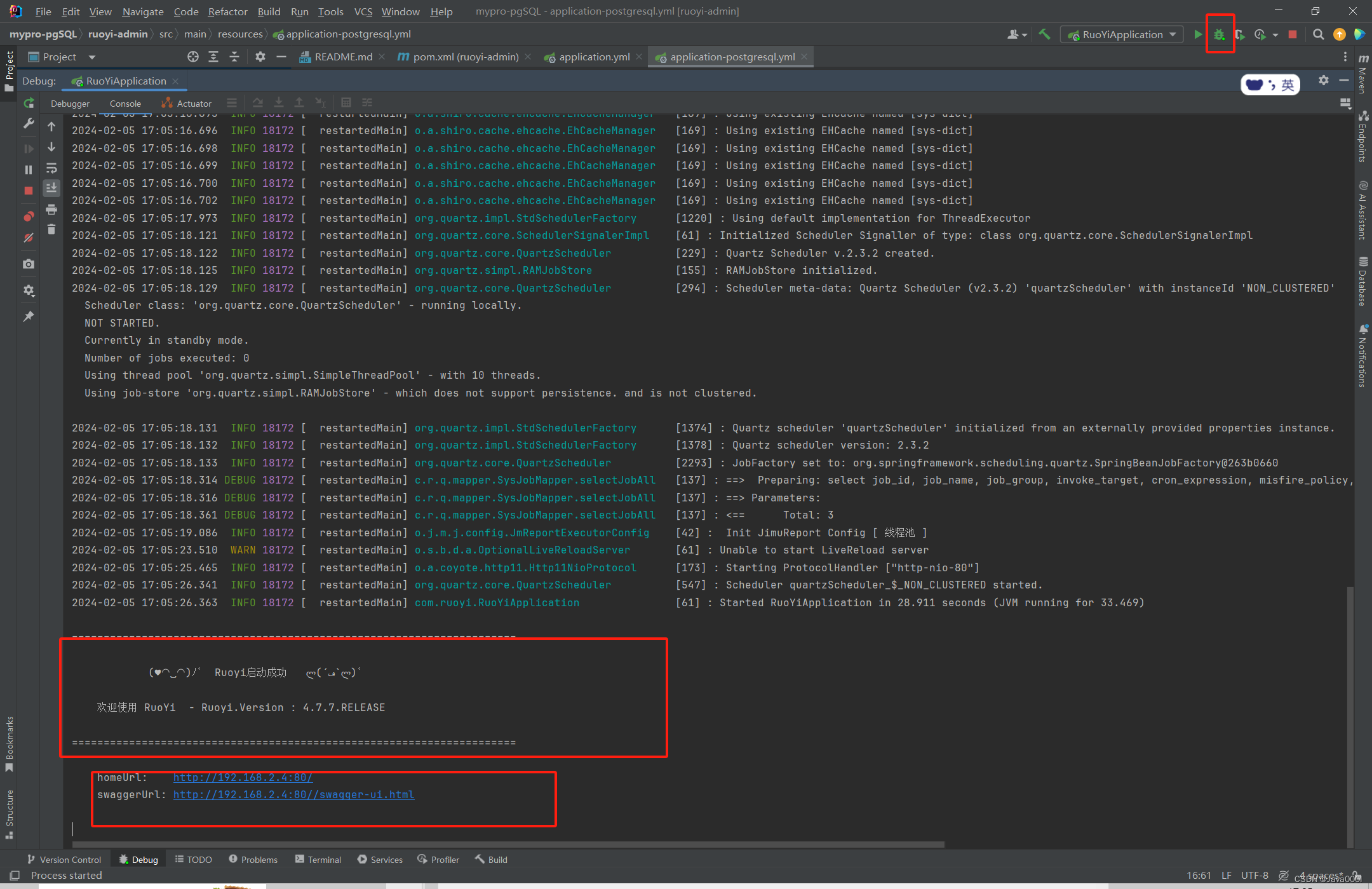Start the Debug bug icon in main toolbar
The height and width of the screenshot is (889, 1372).
point(1219,34)
